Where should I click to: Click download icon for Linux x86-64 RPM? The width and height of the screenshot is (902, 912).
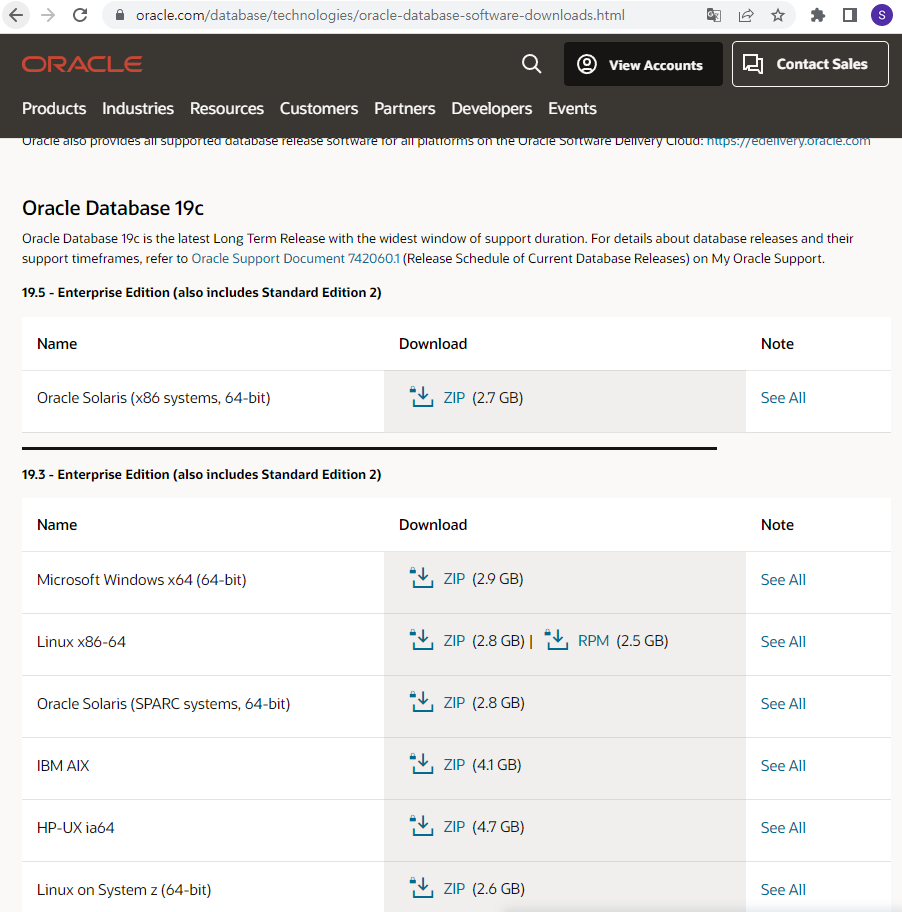(557, 640)
